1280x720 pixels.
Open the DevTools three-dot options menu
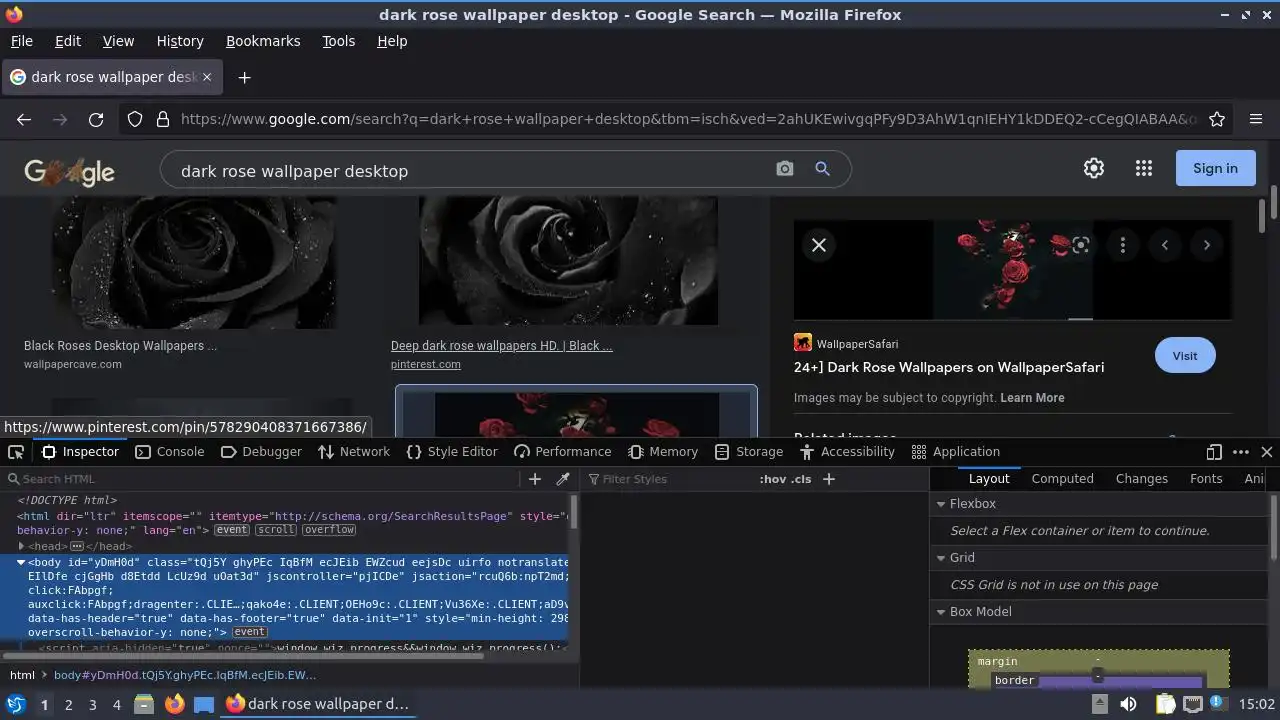[1241, 452]
